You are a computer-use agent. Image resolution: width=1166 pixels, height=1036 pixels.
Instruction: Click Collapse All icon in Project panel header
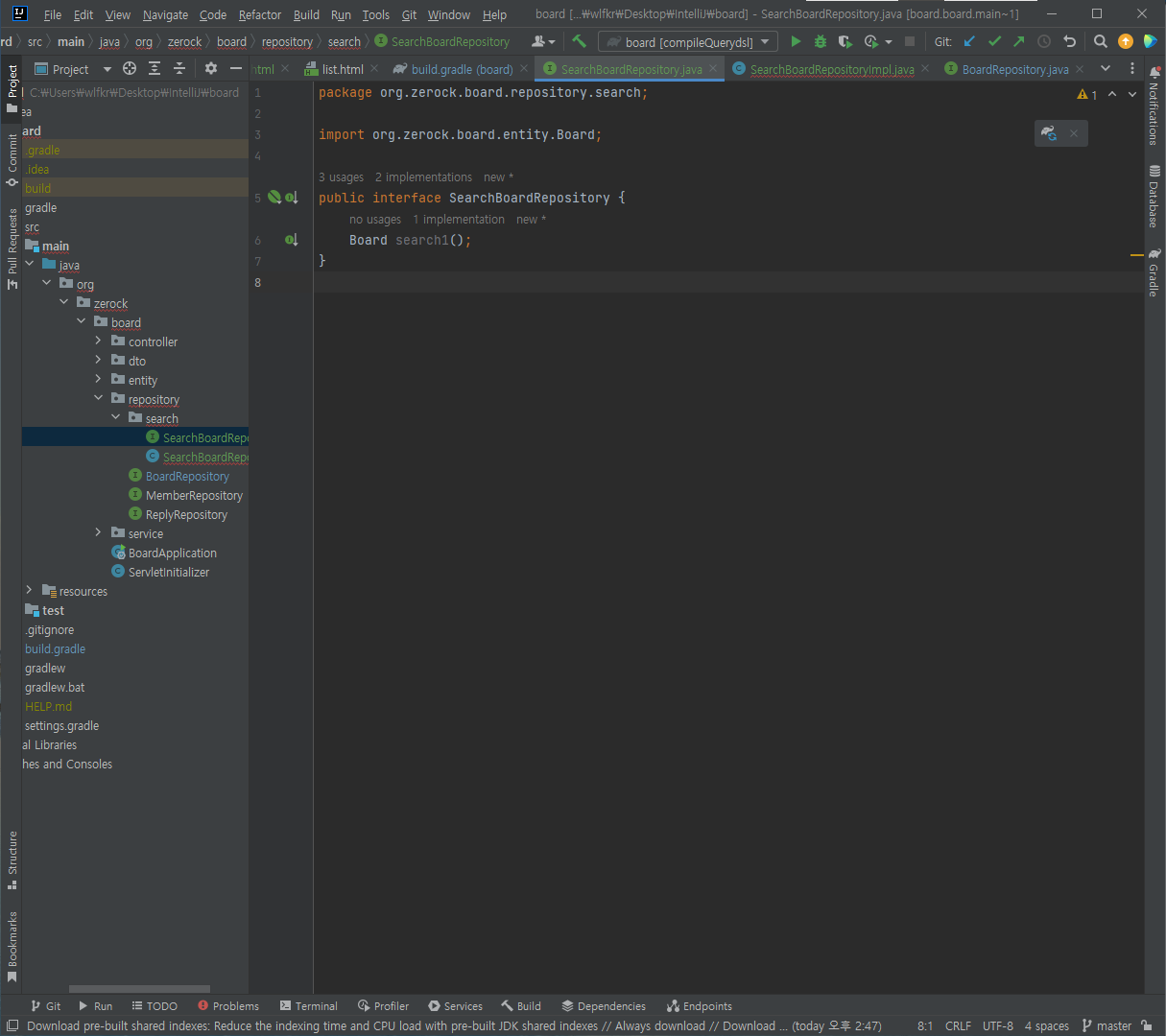coord(179,68)
